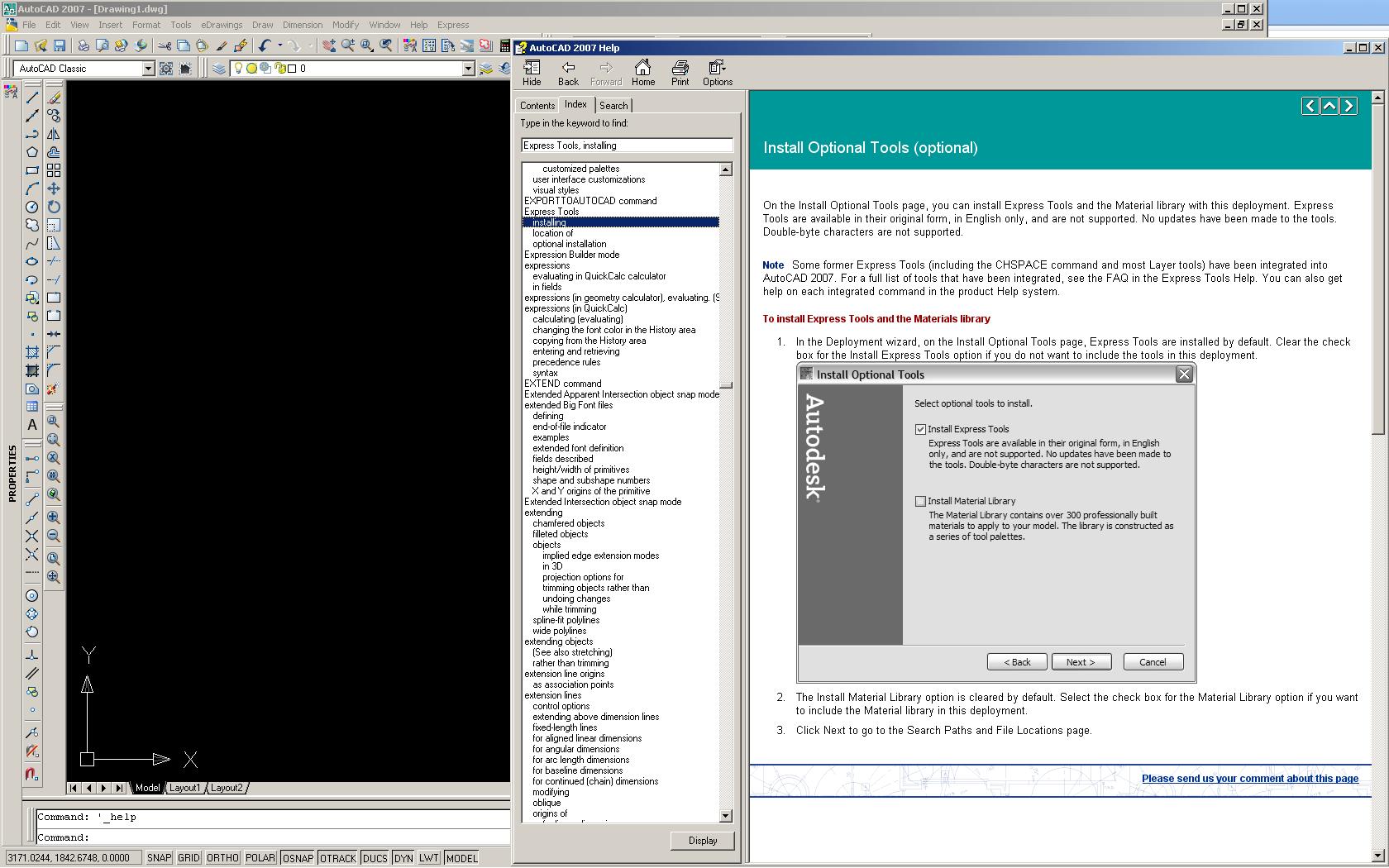
Task: Click index list scroll-up arrow
Action: (726, 169)
